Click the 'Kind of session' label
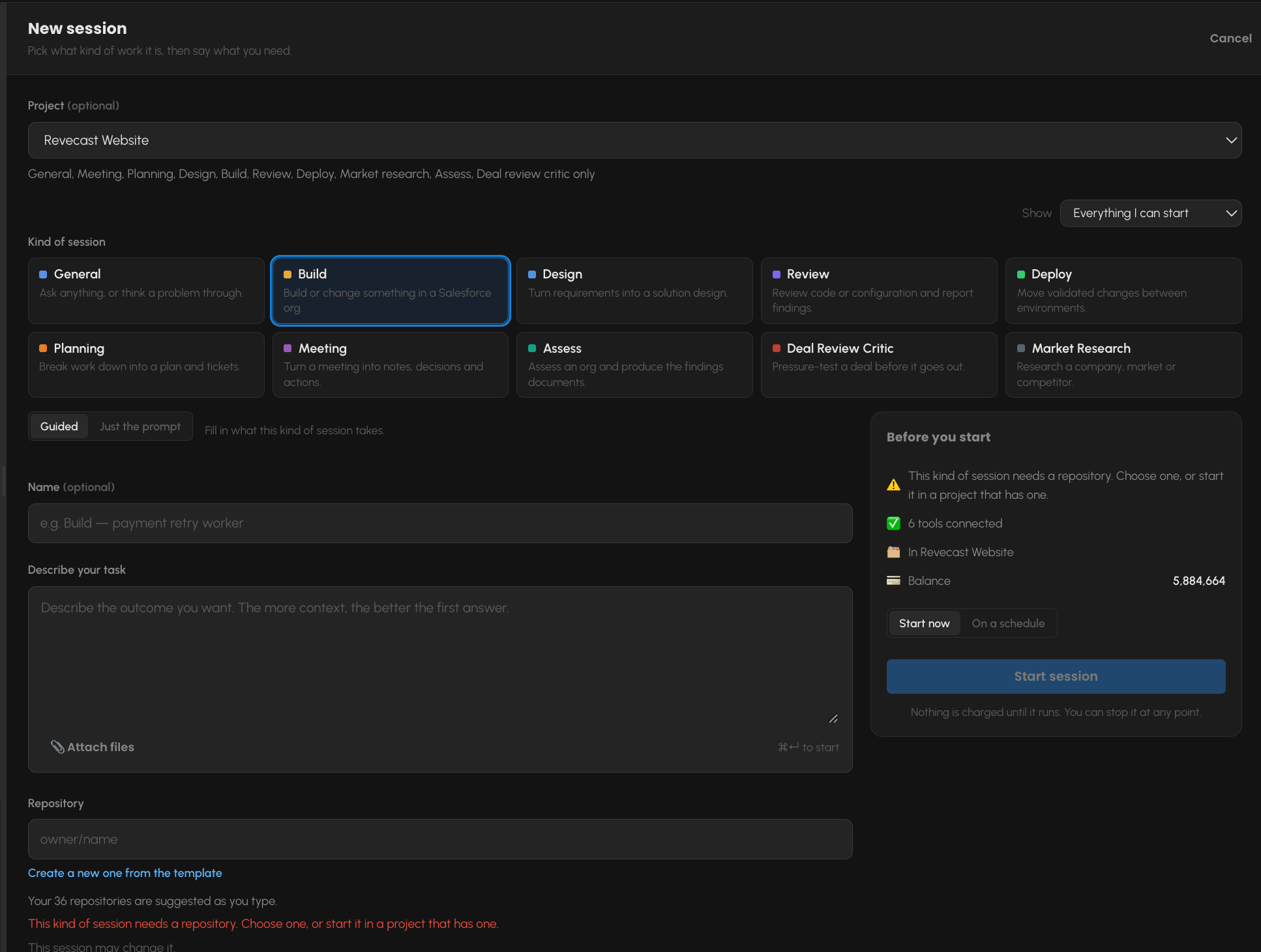 point(67,242)
